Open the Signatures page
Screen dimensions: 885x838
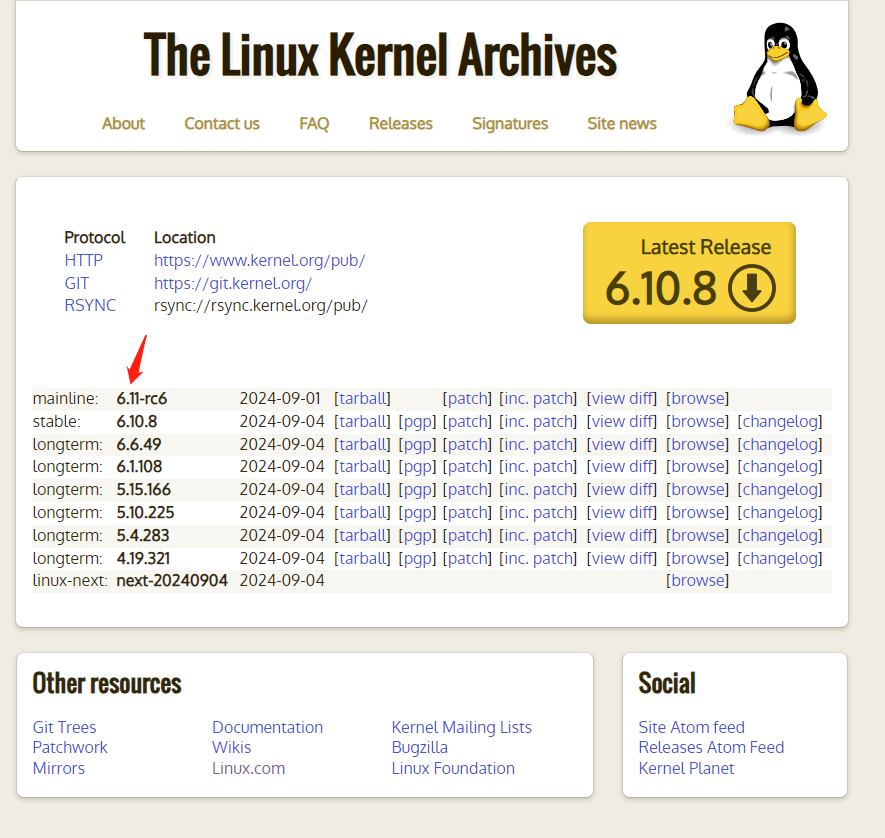510,124
